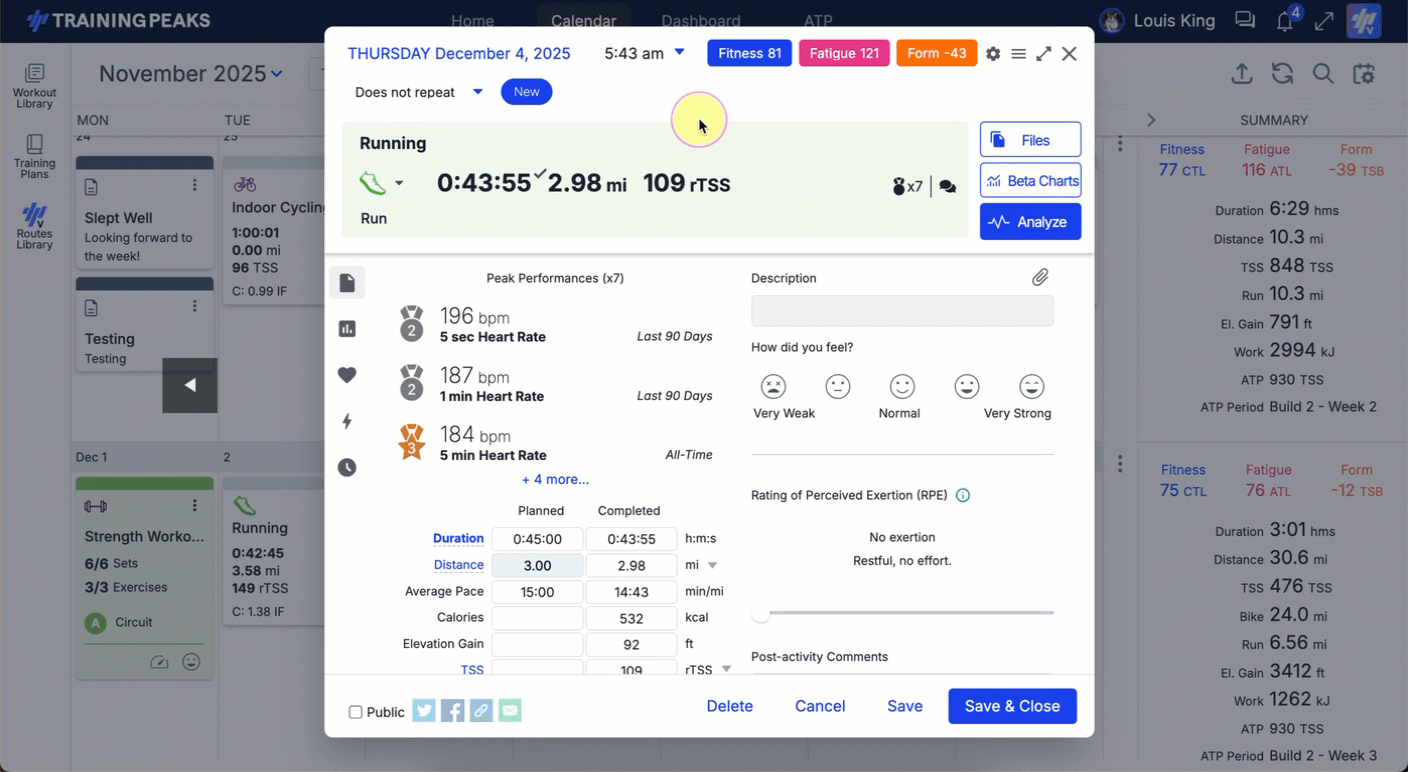
Task: Select the Very Strong feeling face
Action: point(1031,386)
